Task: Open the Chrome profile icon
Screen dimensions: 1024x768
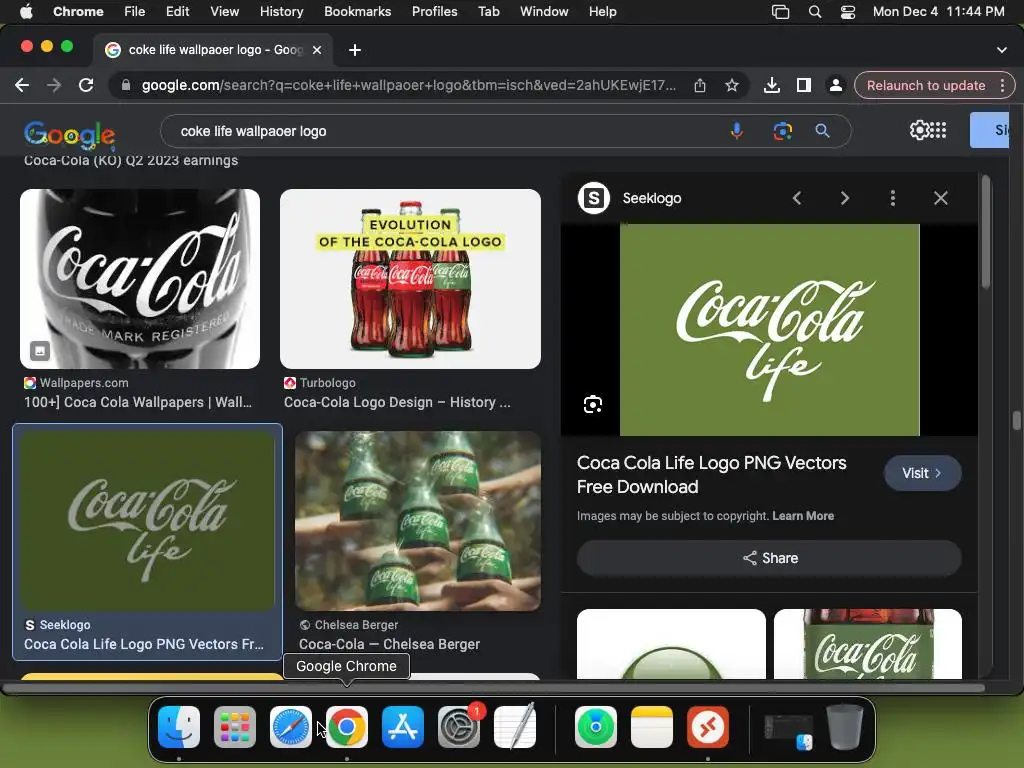Action: click(835, 86)
